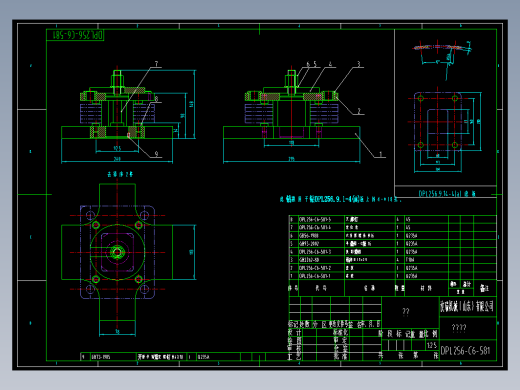Select the cyan note text mentioning DPL256.9.1-4
This screenshot has width=520, height=390.
tap(340, 199)
